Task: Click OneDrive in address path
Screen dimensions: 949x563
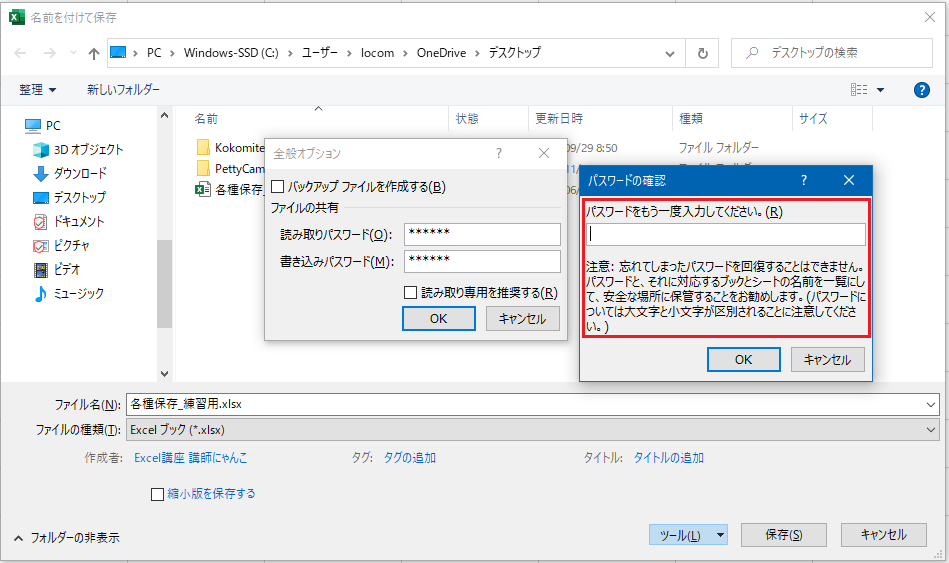Action: tap(441, 53)
